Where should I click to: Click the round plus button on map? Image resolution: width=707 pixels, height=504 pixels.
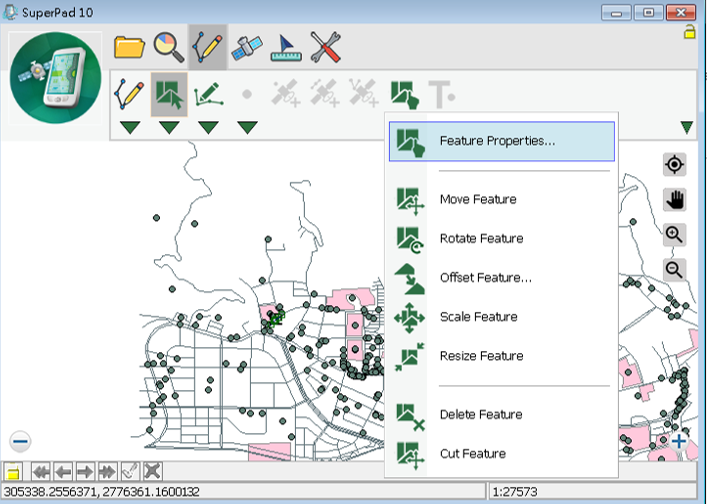679,441
